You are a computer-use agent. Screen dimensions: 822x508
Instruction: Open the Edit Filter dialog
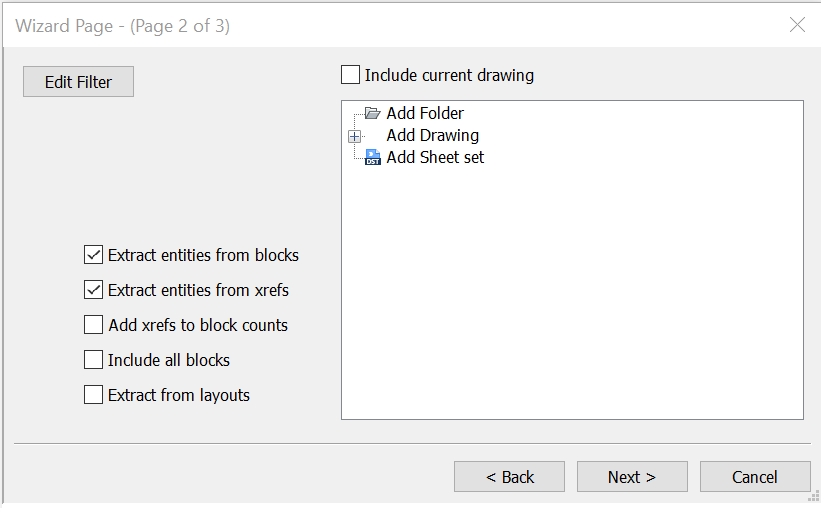click(78, 82)
